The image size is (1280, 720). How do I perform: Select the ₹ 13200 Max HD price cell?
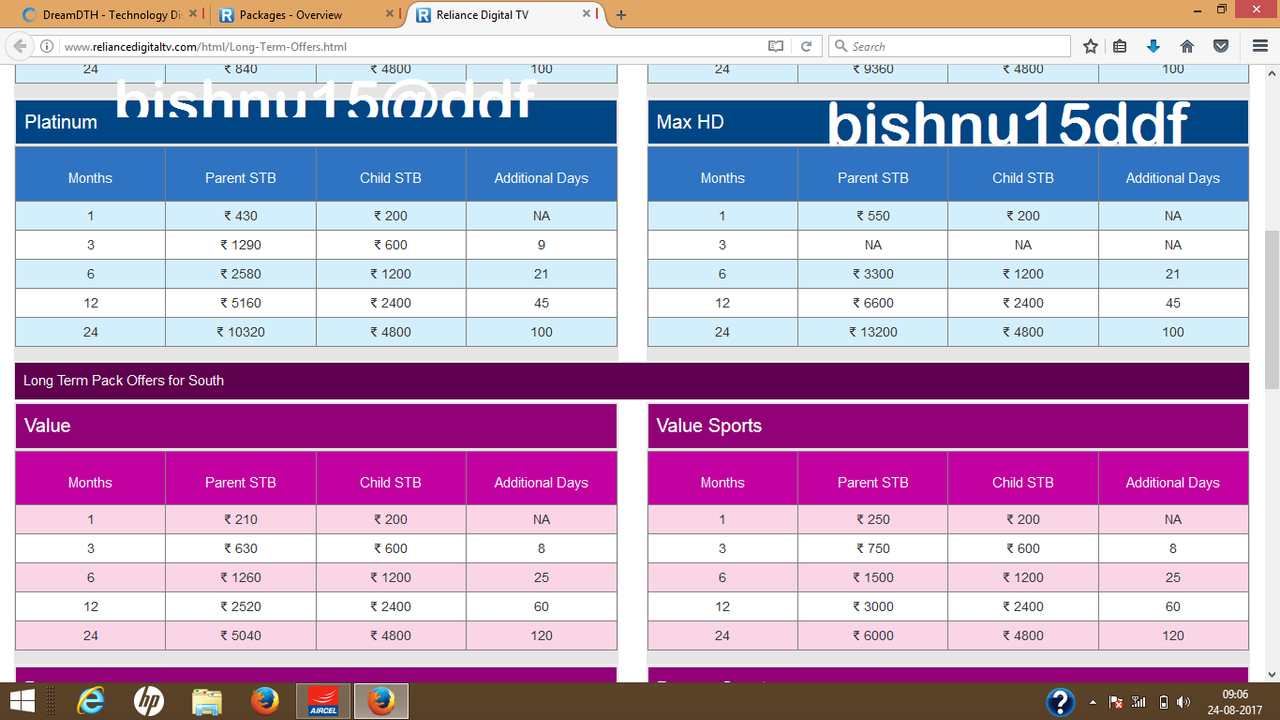[x=873, y=332]
